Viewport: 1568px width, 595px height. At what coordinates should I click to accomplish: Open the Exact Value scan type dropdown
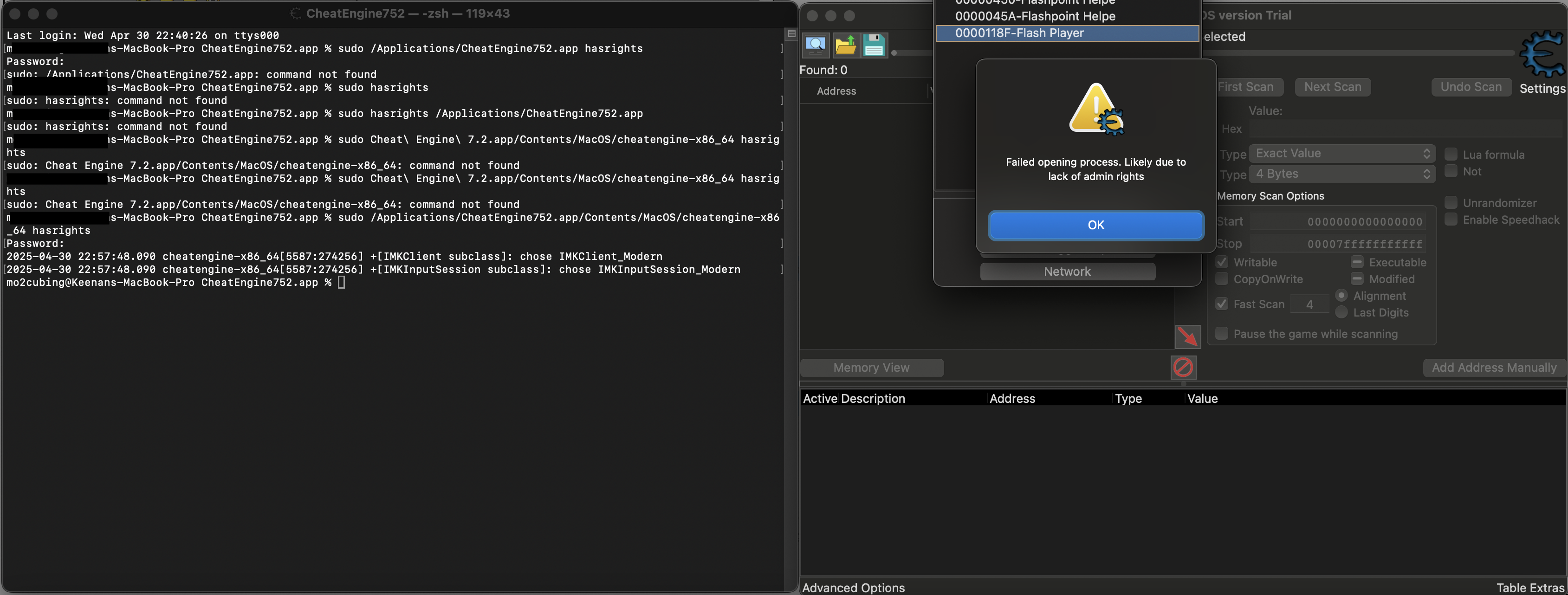click(x=1341, y=153)
